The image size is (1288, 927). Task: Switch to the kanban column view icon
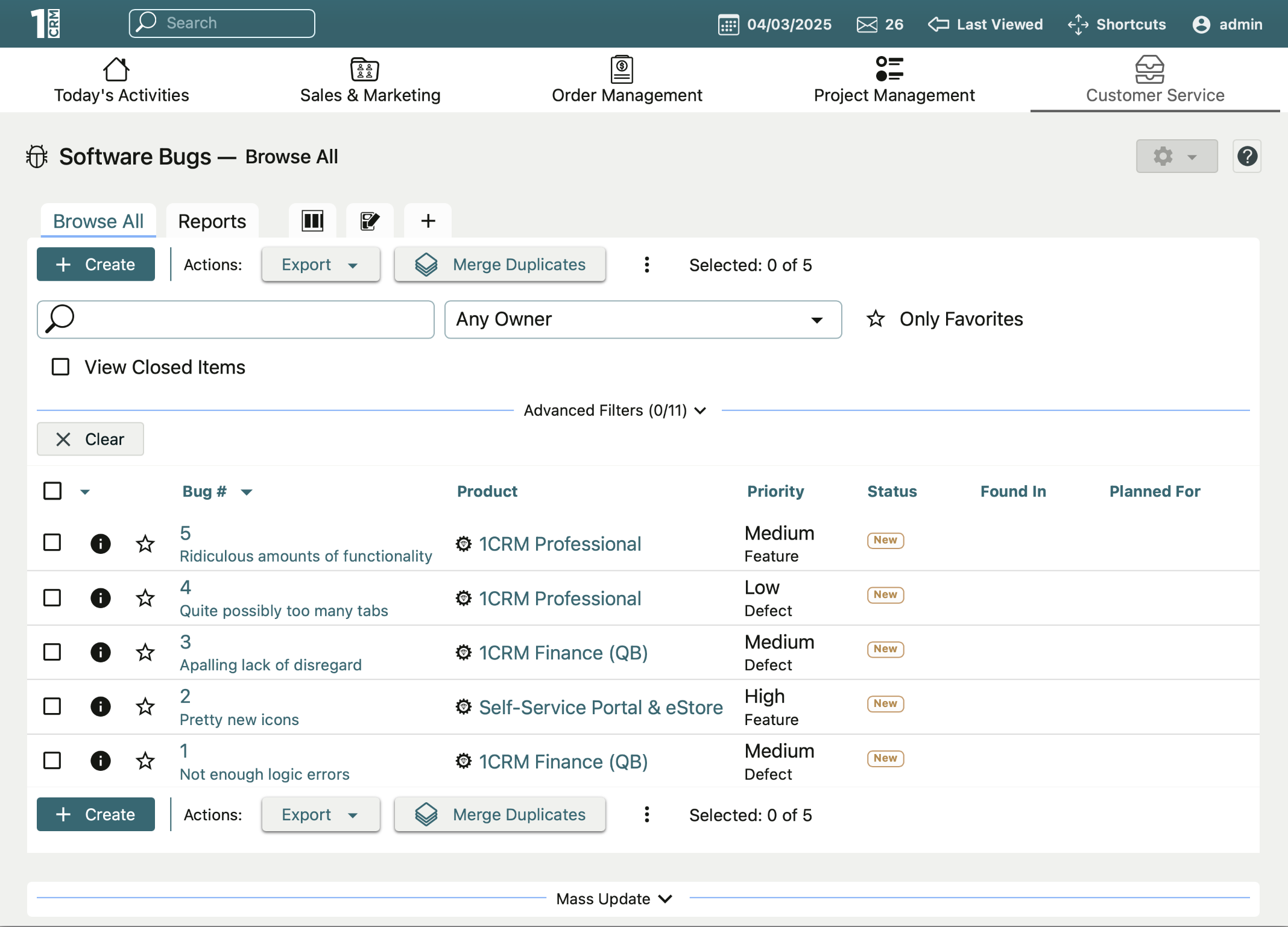pos(312,221)
